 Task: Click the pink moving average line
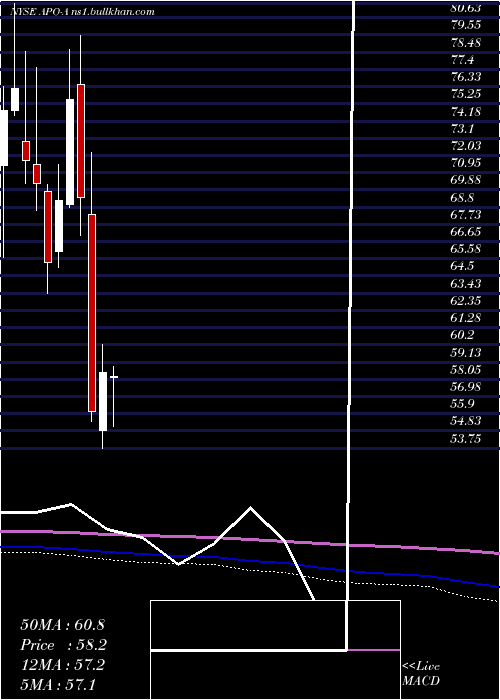250,540
